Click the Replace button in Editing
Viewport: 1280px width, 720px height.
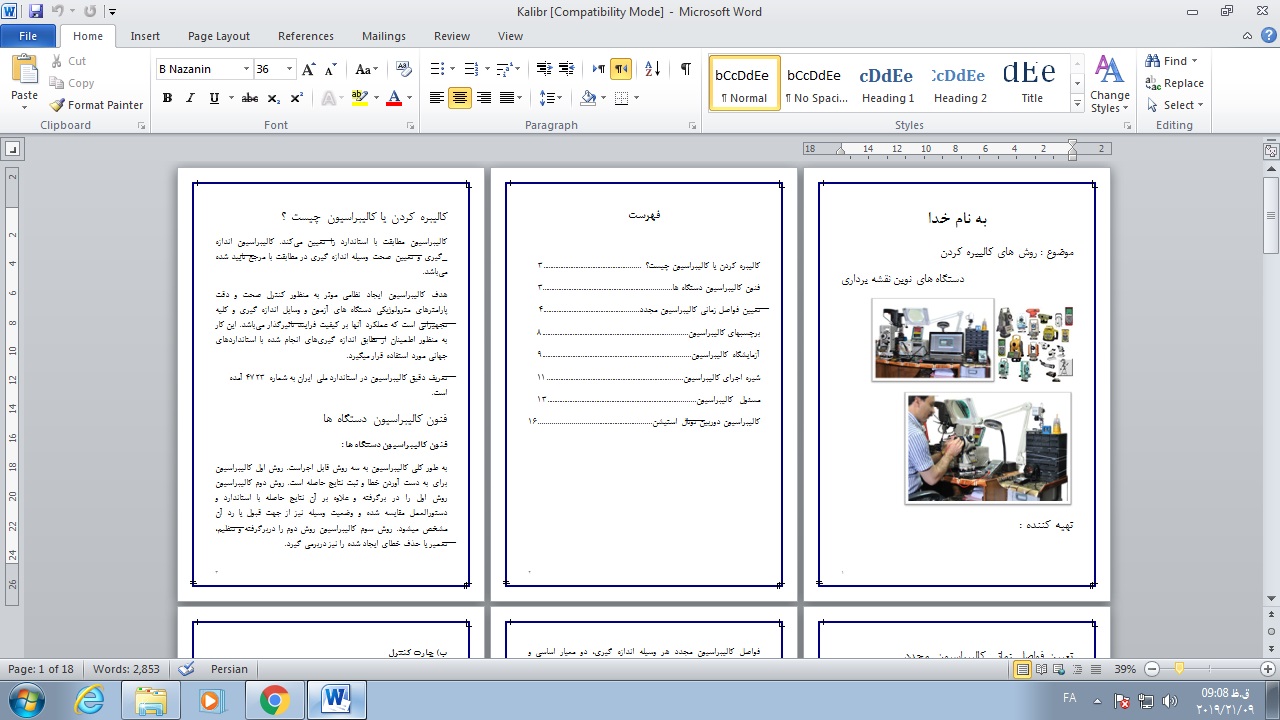pyautogui.click(x=1175, y=83)
